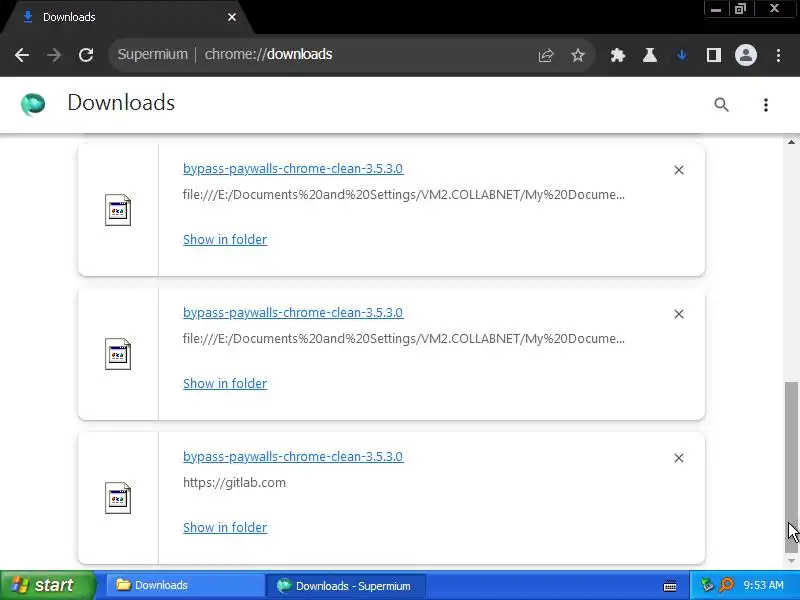Open the gitlab bypass-paywalls-chrome-clean-3.5.3.0 link
The width and height of the screenshot is (800, 600).
click(293, 456)
